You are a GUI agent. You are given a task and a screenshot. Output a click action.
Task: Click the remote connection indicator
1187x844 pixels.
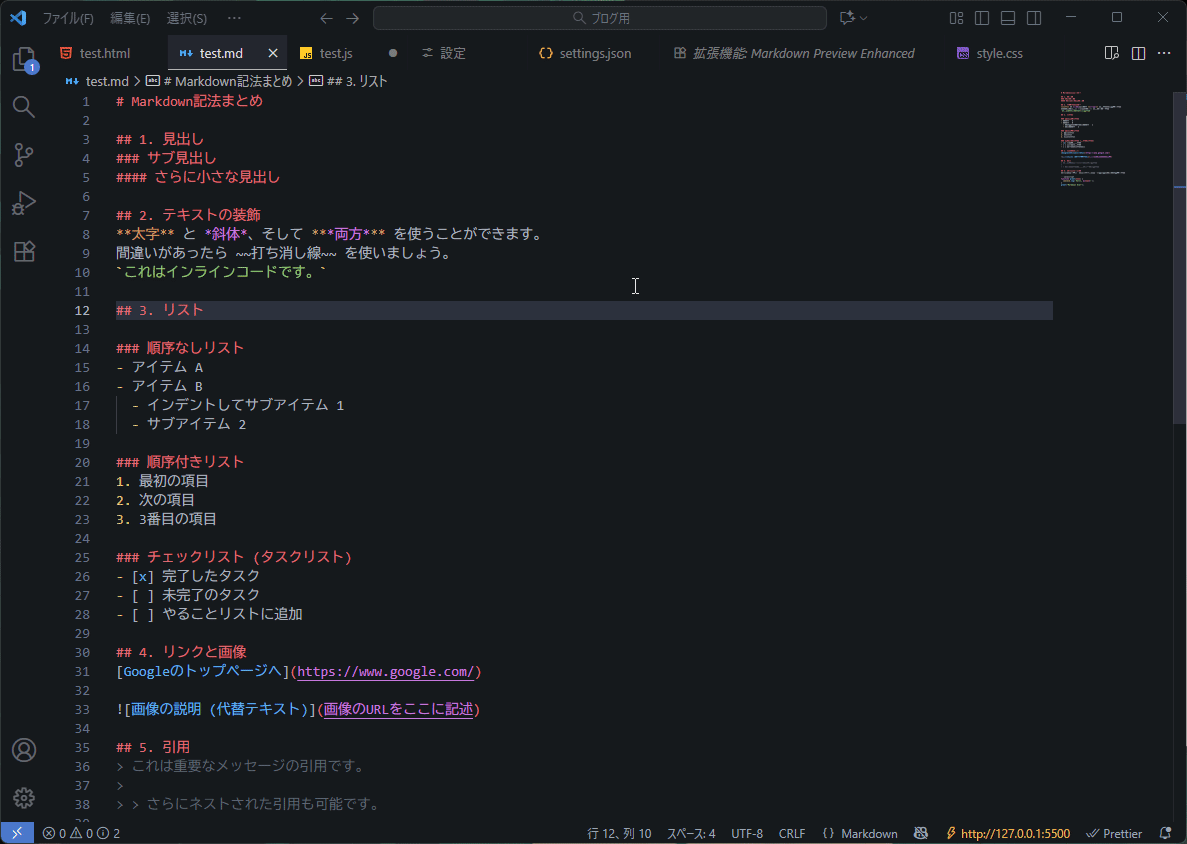point(16,832)
